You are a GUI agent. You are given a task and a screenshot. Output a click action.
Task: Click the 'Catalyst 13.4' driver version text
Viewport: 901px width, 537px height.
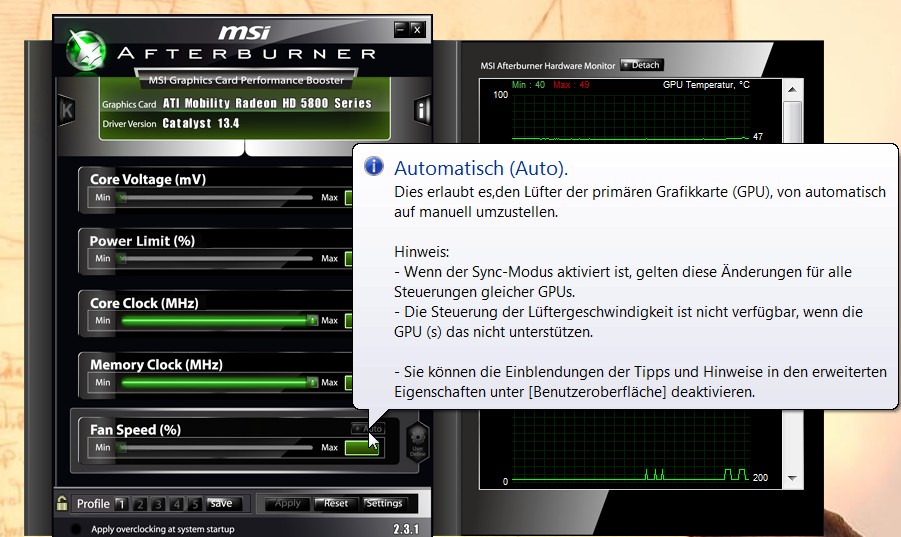201,123
